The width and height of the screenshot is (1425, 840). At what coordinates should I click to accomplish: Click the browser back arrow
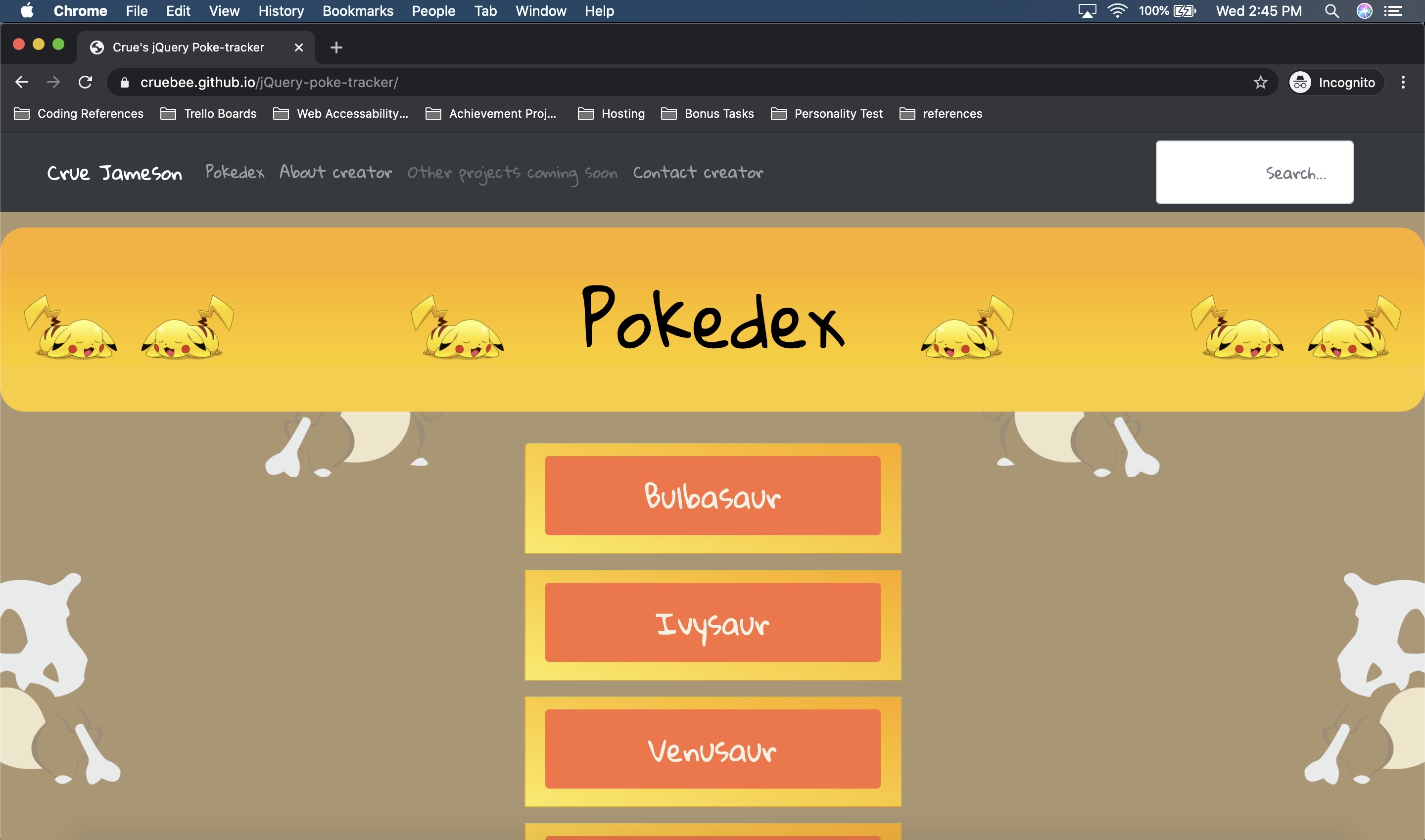[x=21, y=82]
